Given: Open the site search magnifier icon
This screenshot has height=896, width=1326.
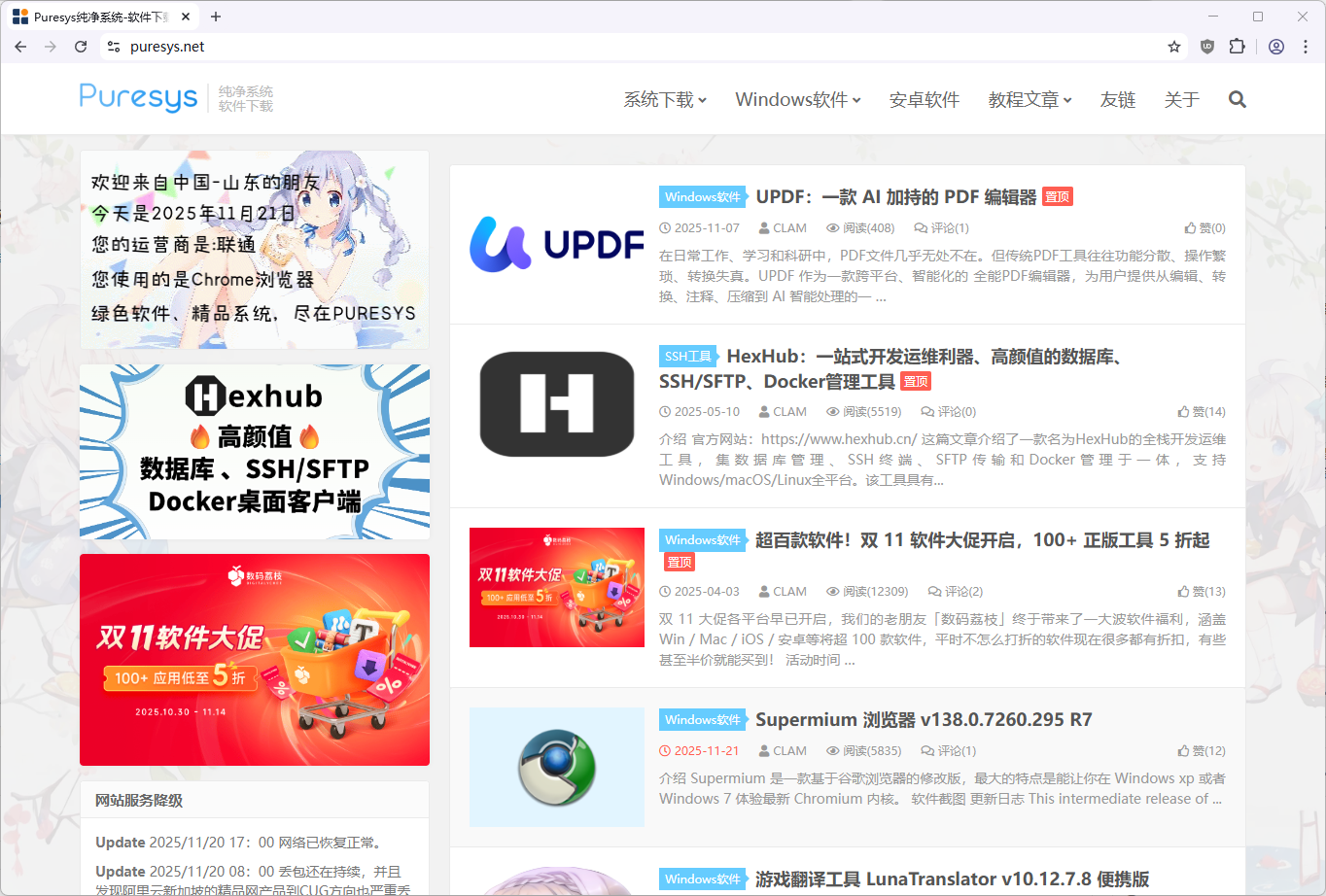Looking at the screenshot, I should tap(1237, 99).
